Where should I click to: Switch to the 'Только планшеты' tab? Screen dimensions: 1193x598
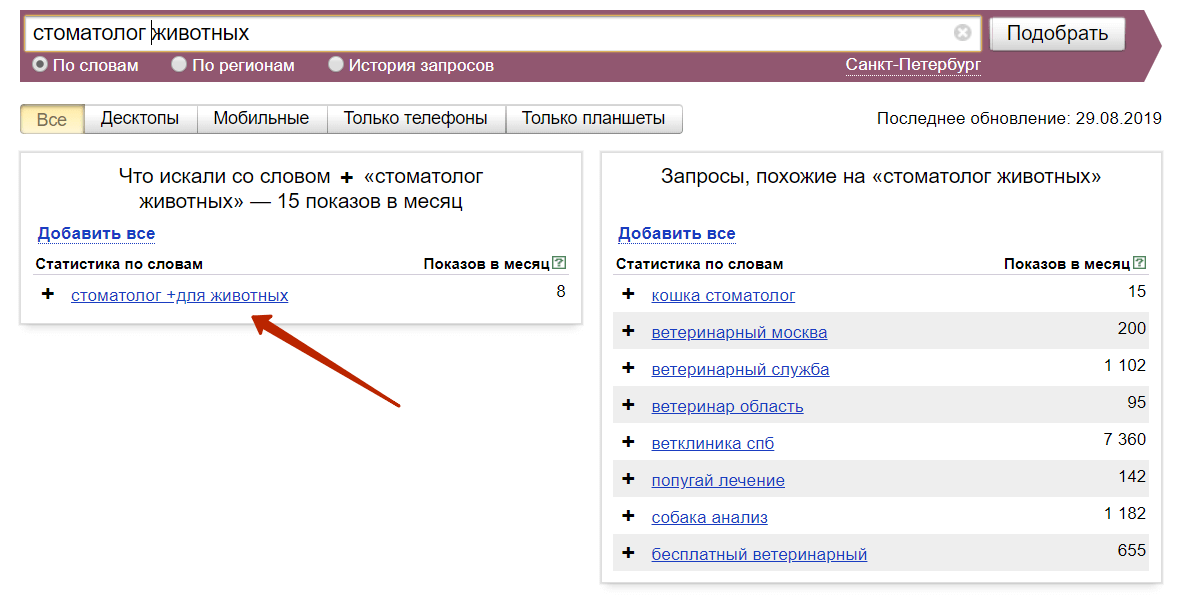tap(593, 119)
